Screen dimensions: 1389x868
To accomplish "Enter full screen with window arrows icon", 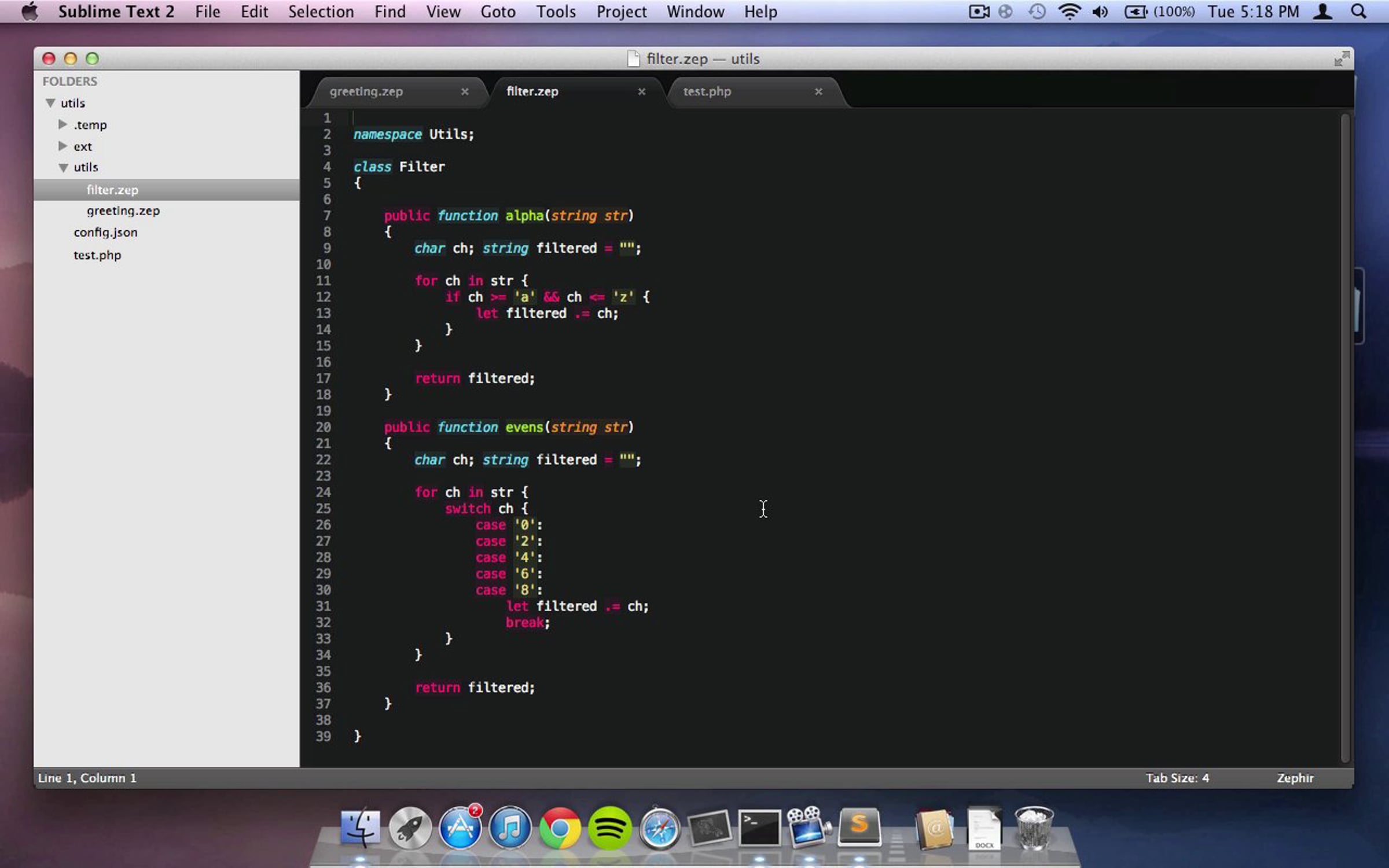I will [x=1342, y=58].
